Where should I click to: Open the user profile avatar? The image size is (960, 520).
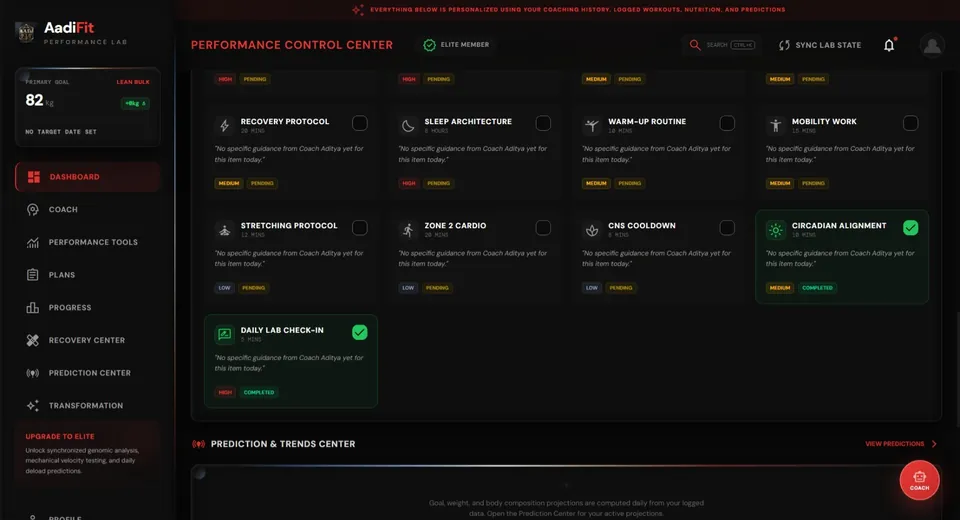point(932,45)
